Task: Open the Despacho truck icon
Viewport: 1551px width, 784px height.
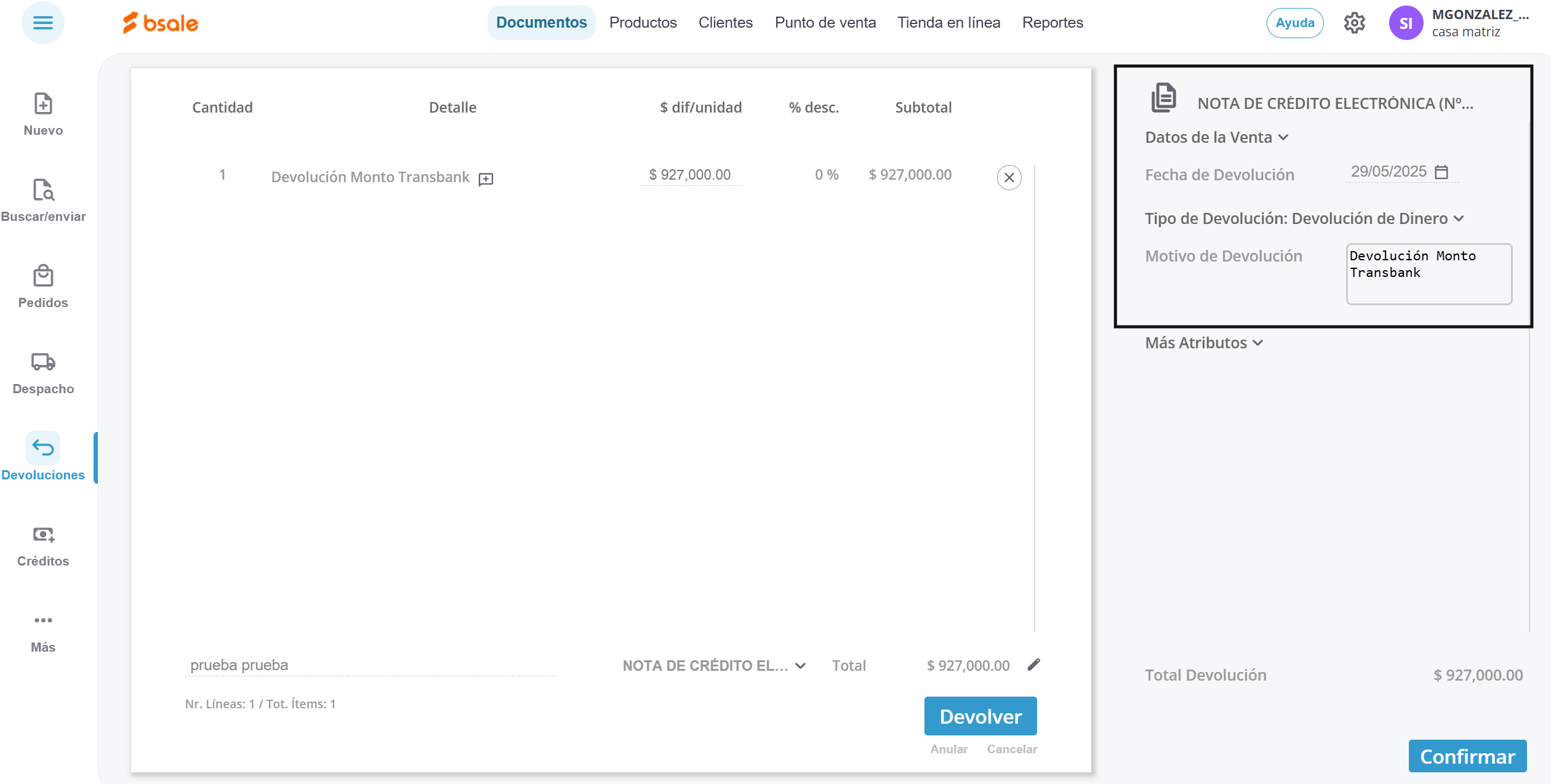Action: coord(43,362)
